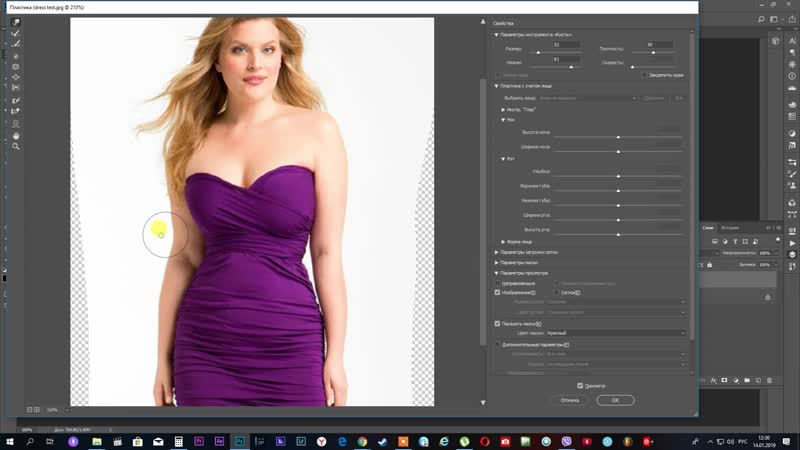The width and height of the screenshot is (800, 450).
Task: Select the Freeze Mask tool
Action: [x=16, y=101]
